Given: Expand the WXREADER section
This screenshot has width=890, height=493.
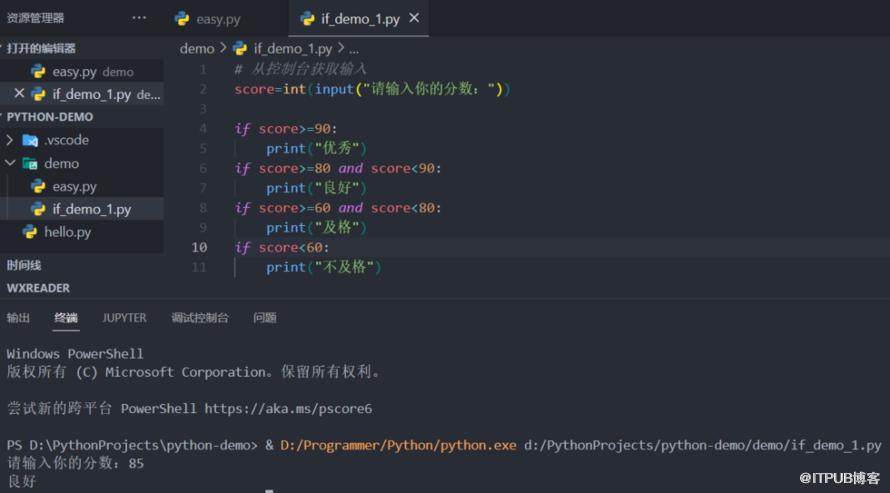Looking at the screenshot, I should pyautogui.click(x=38, y=288).
